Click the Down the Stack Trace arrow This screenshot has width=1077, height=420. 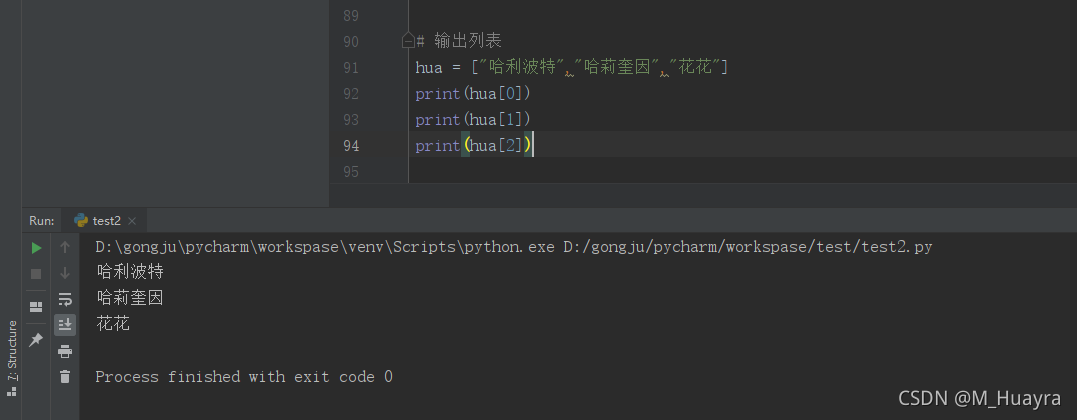click(x=65, y=273)
